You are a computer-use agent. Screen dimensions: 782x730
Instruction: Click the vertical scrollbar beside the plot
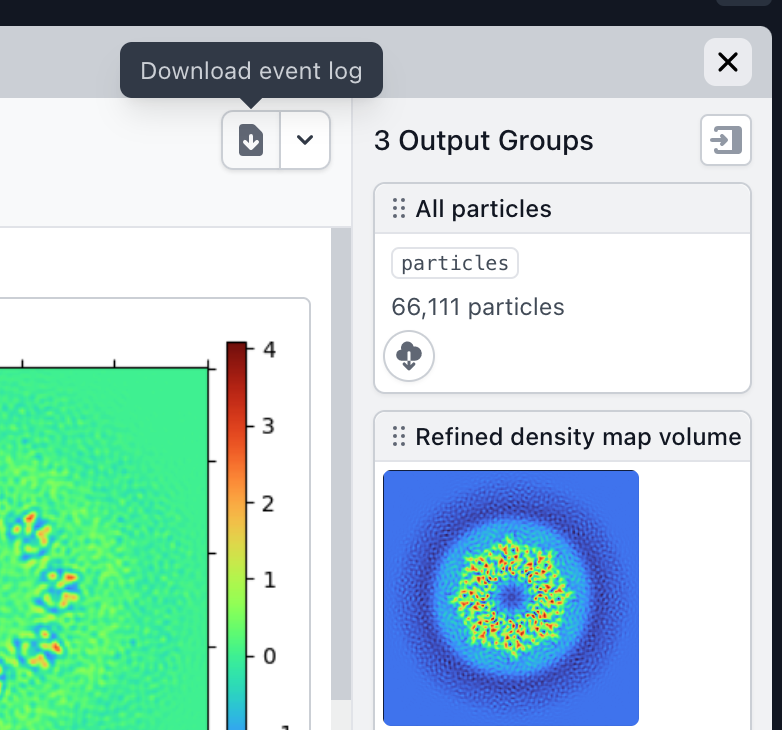coord(341,460)
